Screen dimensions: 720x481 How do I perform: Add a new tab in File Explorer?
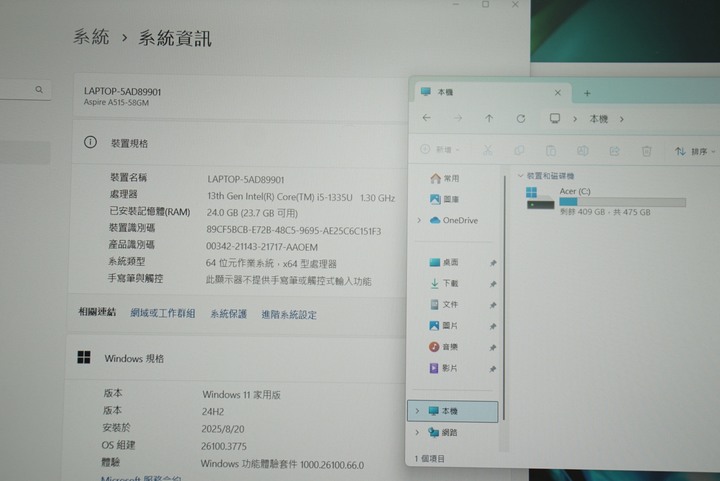[587, 93]
